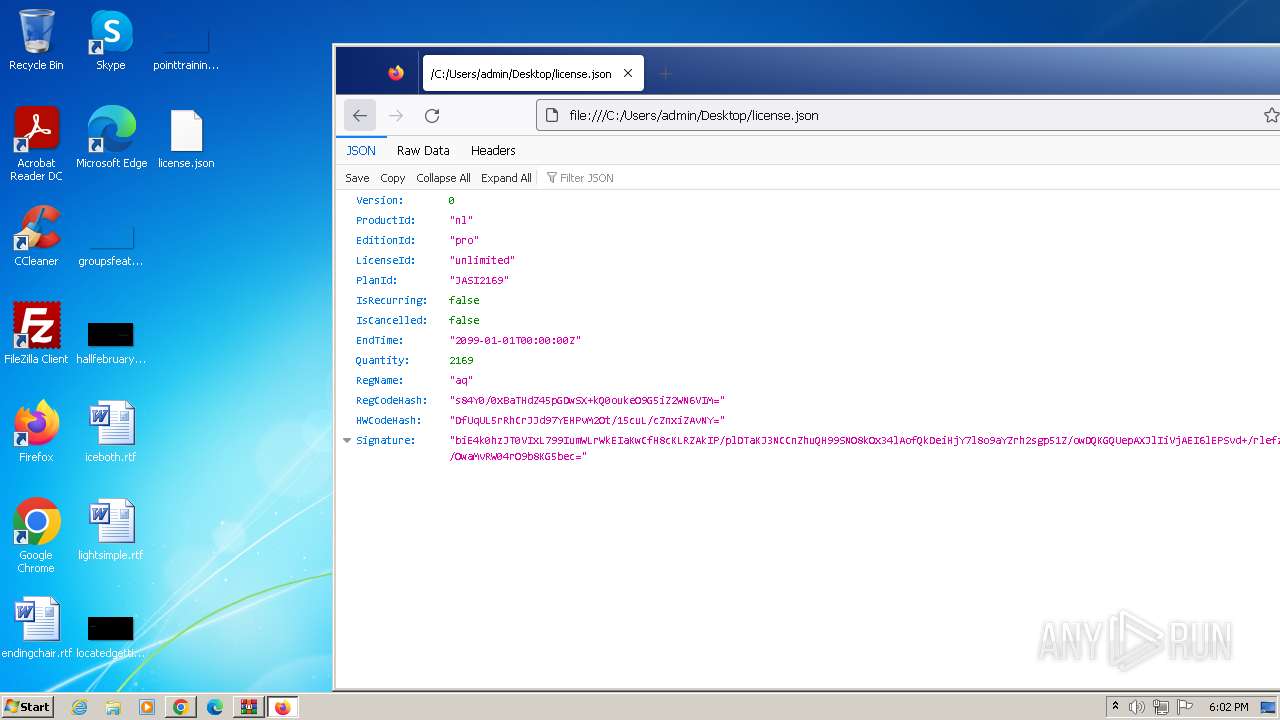Select the pointtraining desktop file
The height and width of the screenshot is (720, 1280).
(186, 46)
